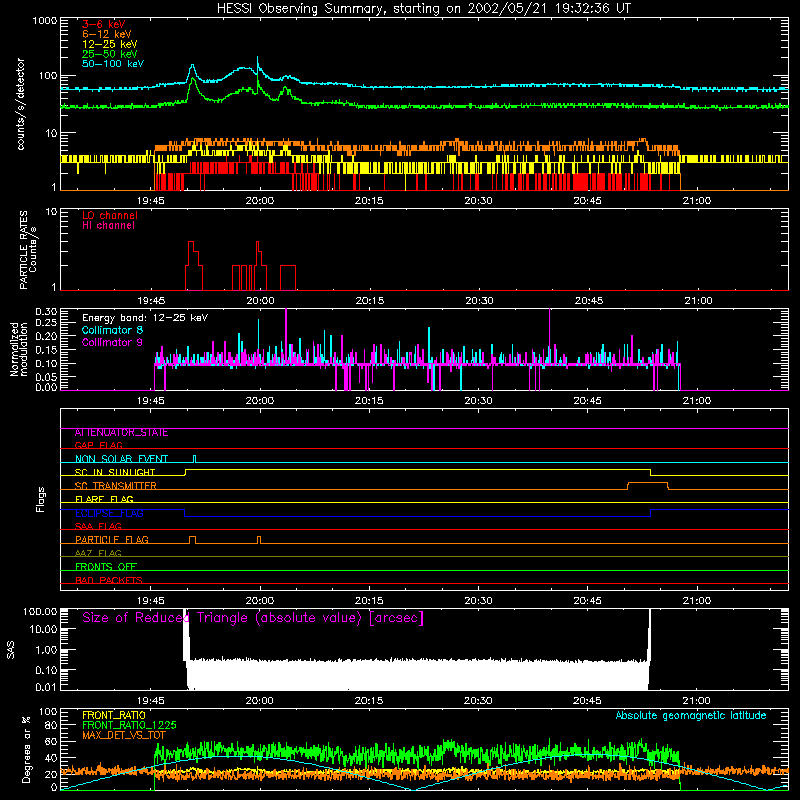Select the BAD_PACKETS flag label
800x800 pixels.
[x=108, y=581]
